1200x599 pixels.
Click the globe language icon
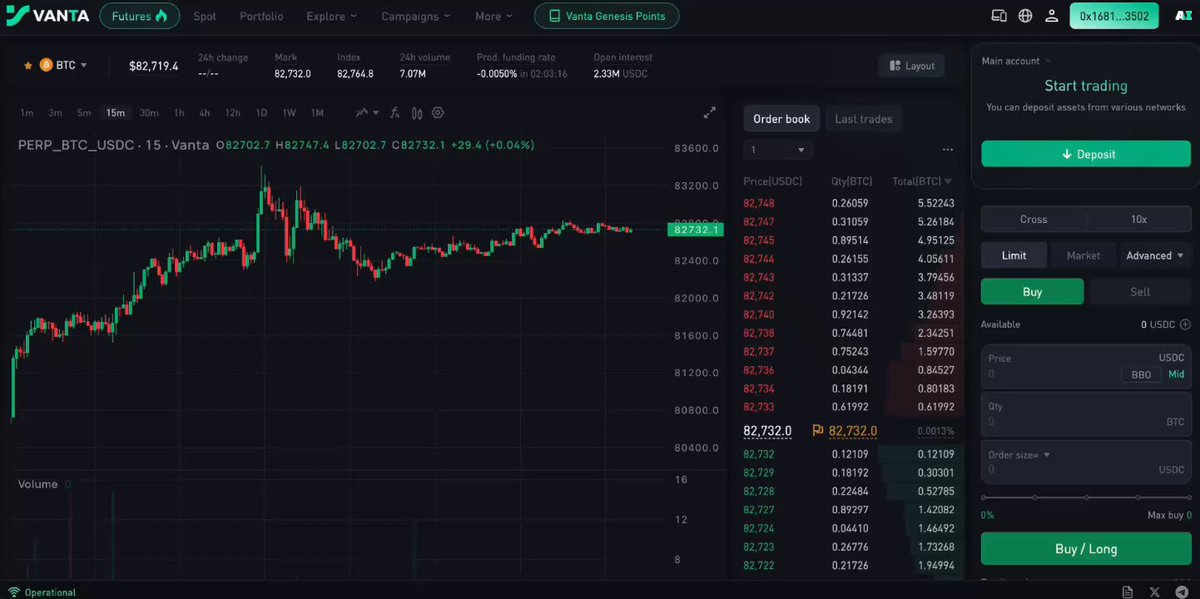pyautogui.click(x=1025, y=16)
